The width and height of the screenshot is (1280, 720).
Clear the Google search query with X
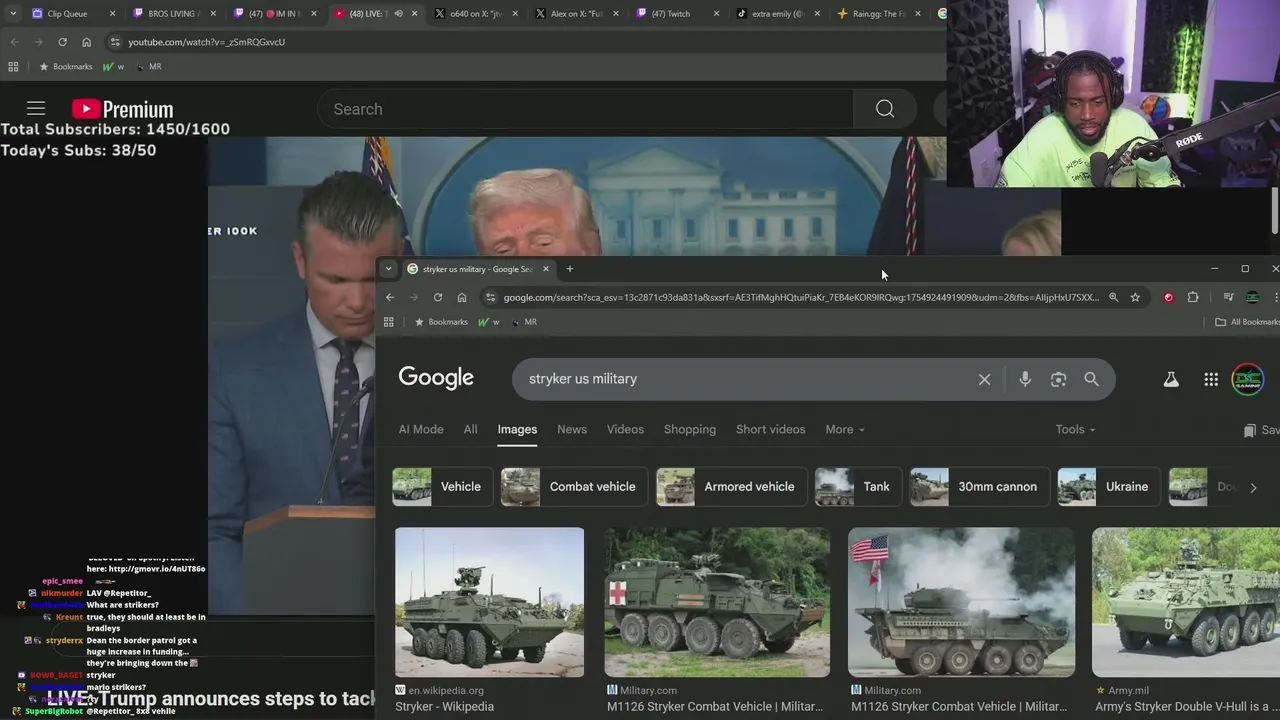tap(984, 379)
